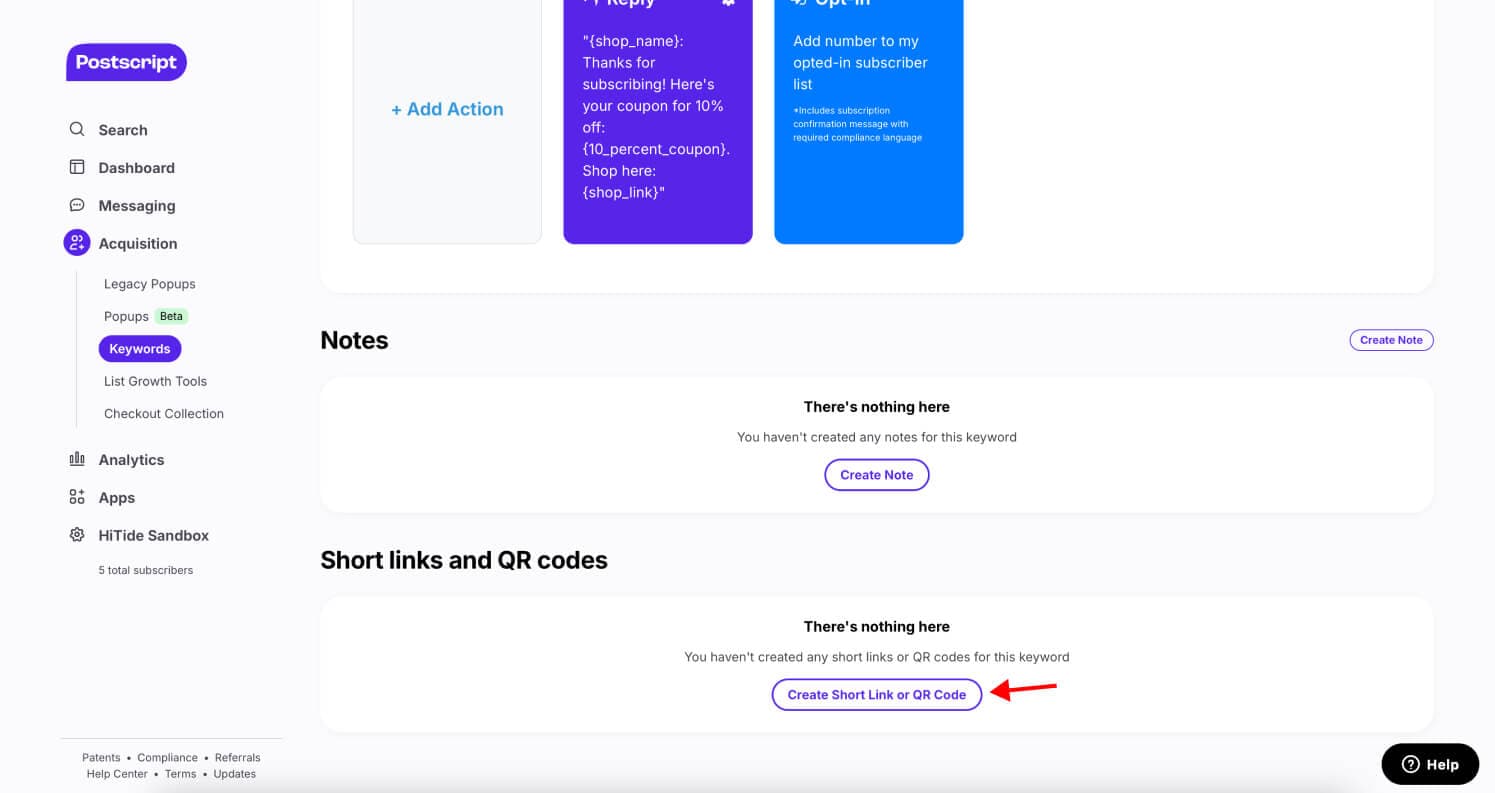Click the Postscript logo

coord(126,62)
